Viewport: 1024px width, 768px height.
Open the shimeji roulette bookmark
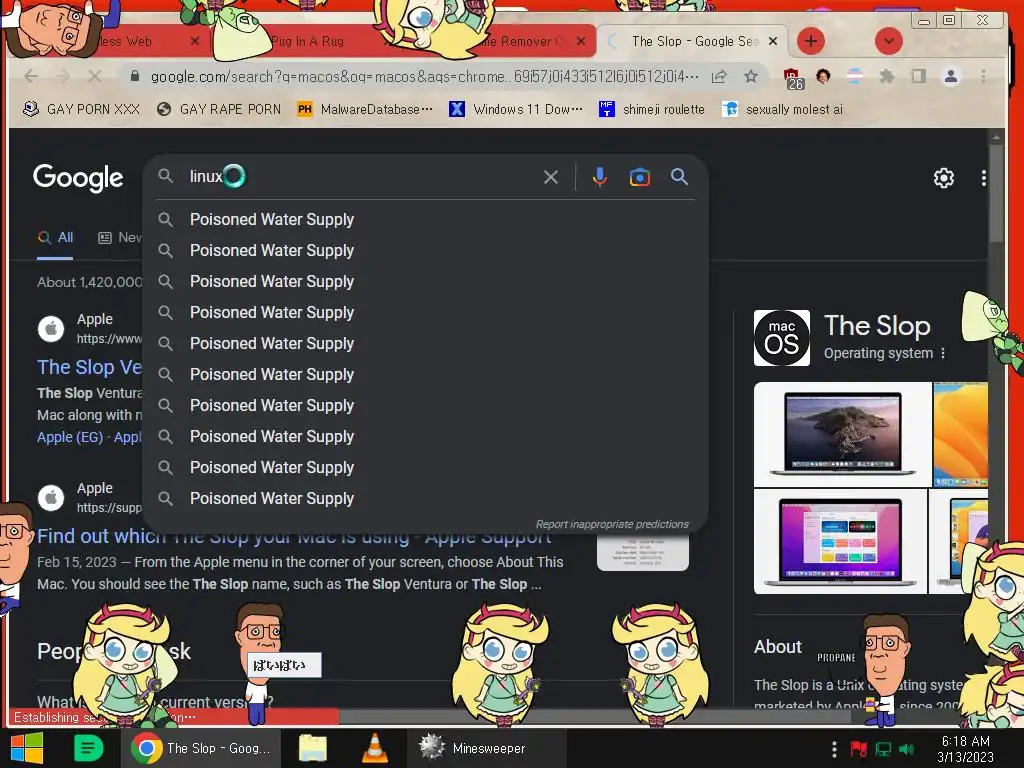[x=652, y=109]
